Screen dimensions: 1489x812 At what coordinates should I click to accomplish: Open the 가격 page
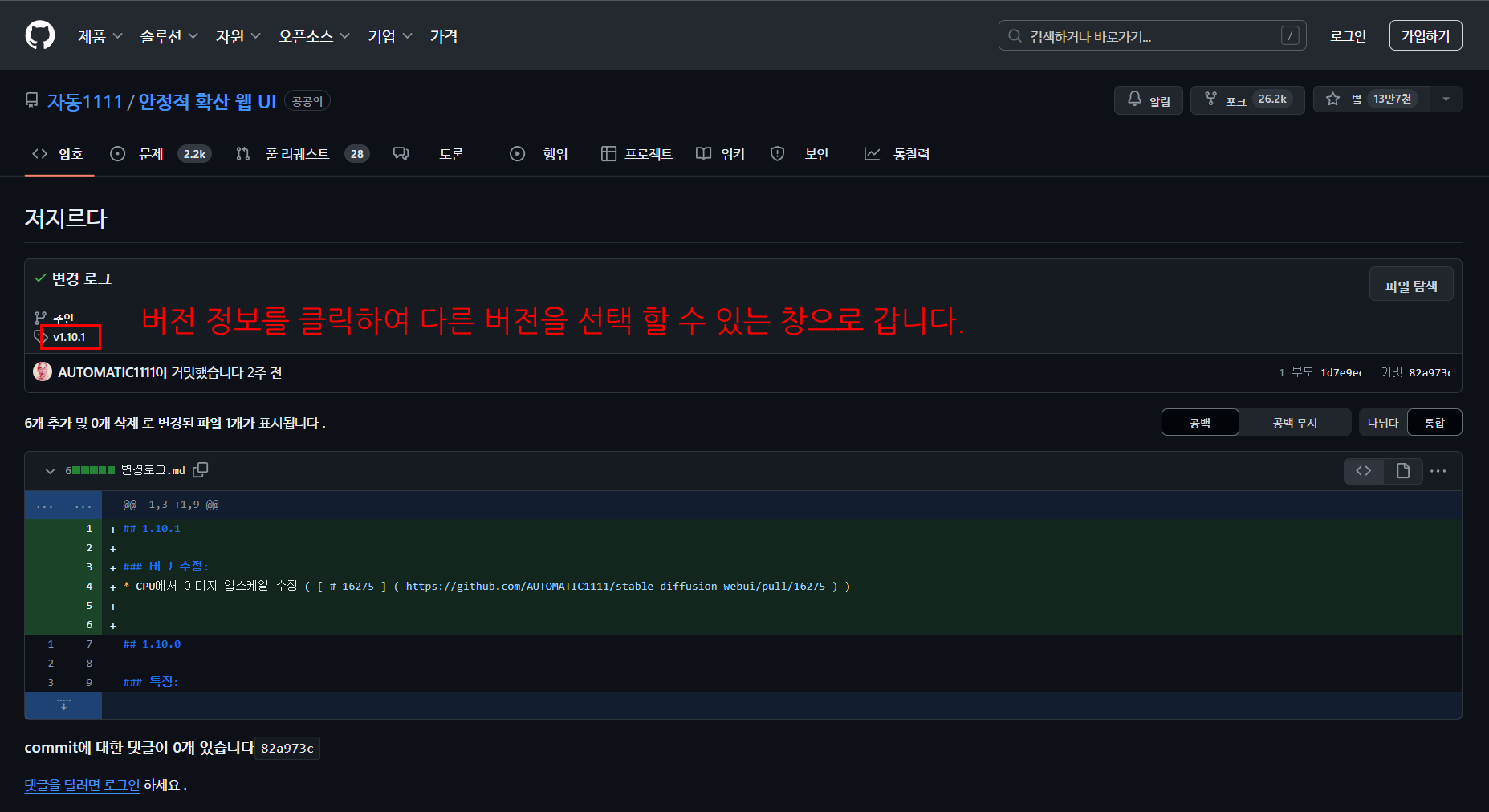pyautogui.click(x=444, y=36)
